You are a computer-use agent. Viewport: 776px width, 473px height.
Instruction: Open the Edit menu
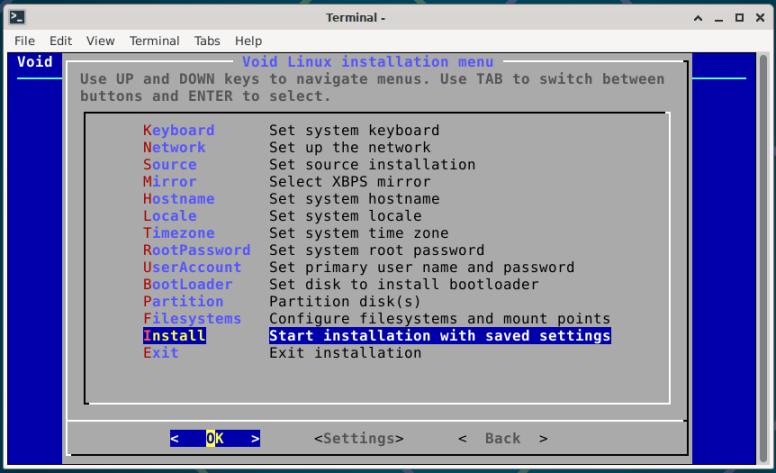pos(60,41)
